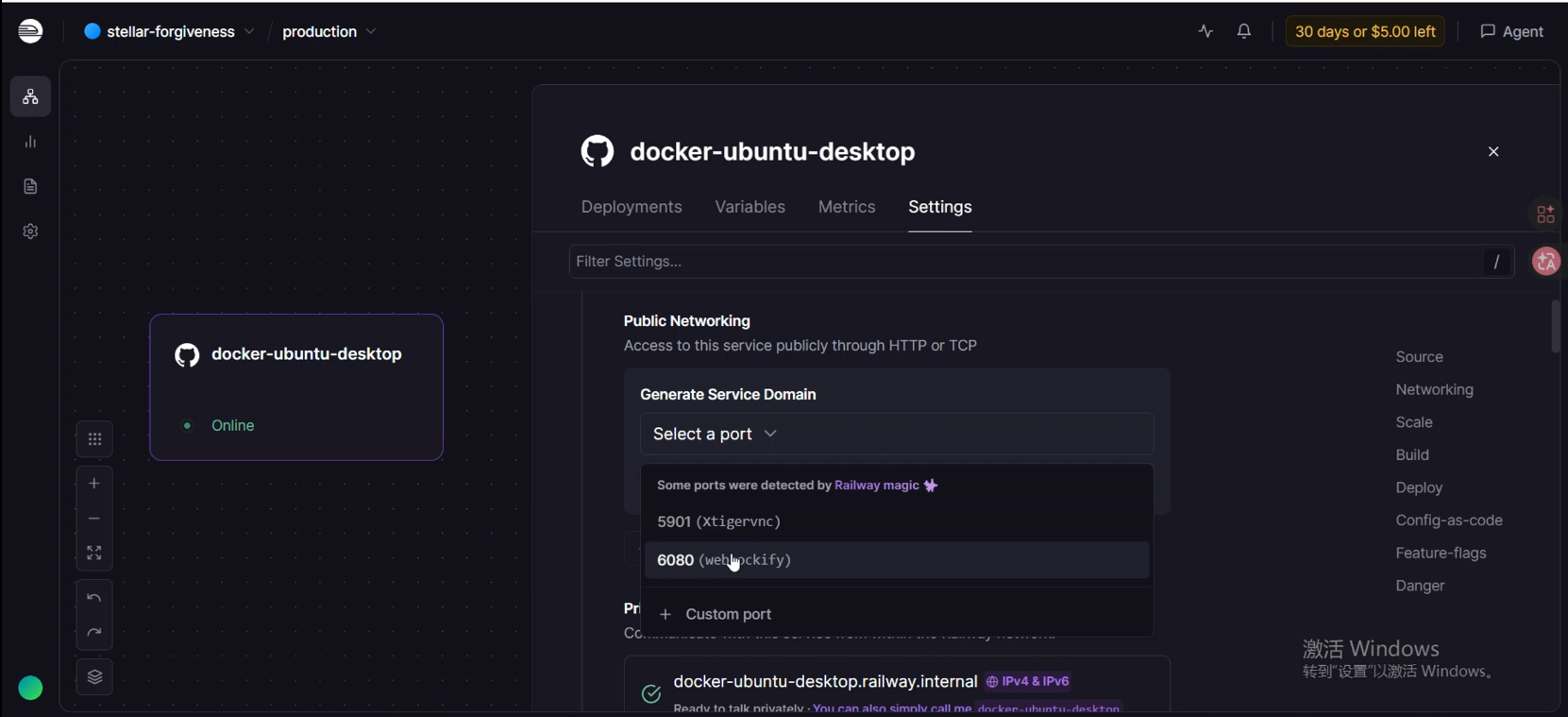Open the Observability chart sidebar icon
Viewport: 1568px width, 717px height.
tap(30, 142)
